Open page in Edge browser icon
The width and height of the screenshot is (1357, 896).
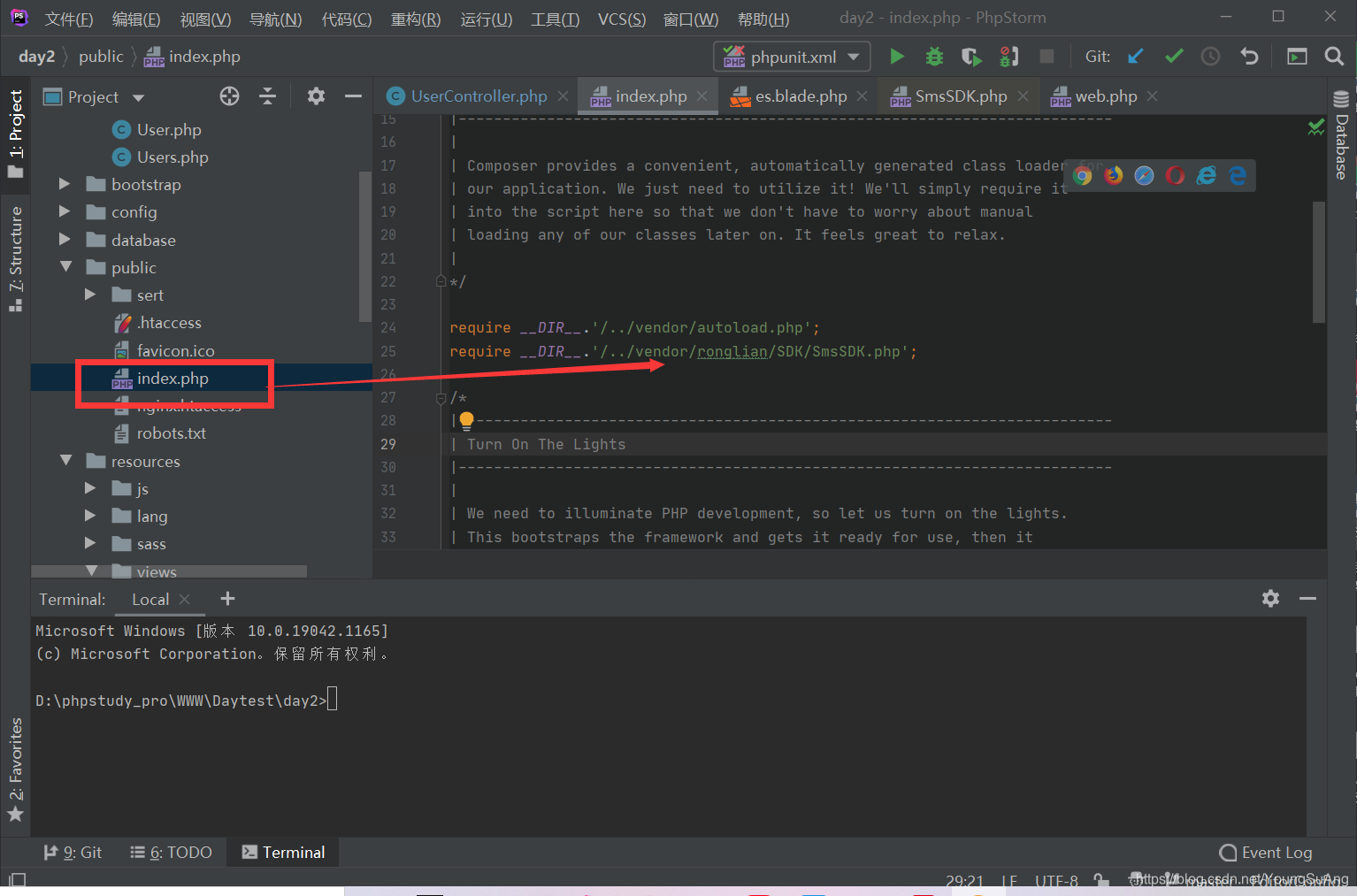tap(1238, 175)
